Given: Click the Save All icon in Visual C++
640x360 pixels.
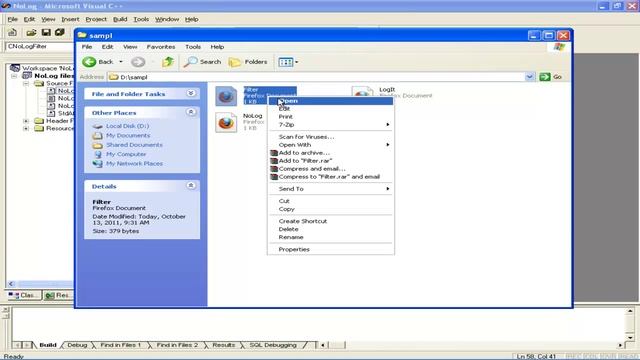Looking at the screenshot, I should point(60,32).
